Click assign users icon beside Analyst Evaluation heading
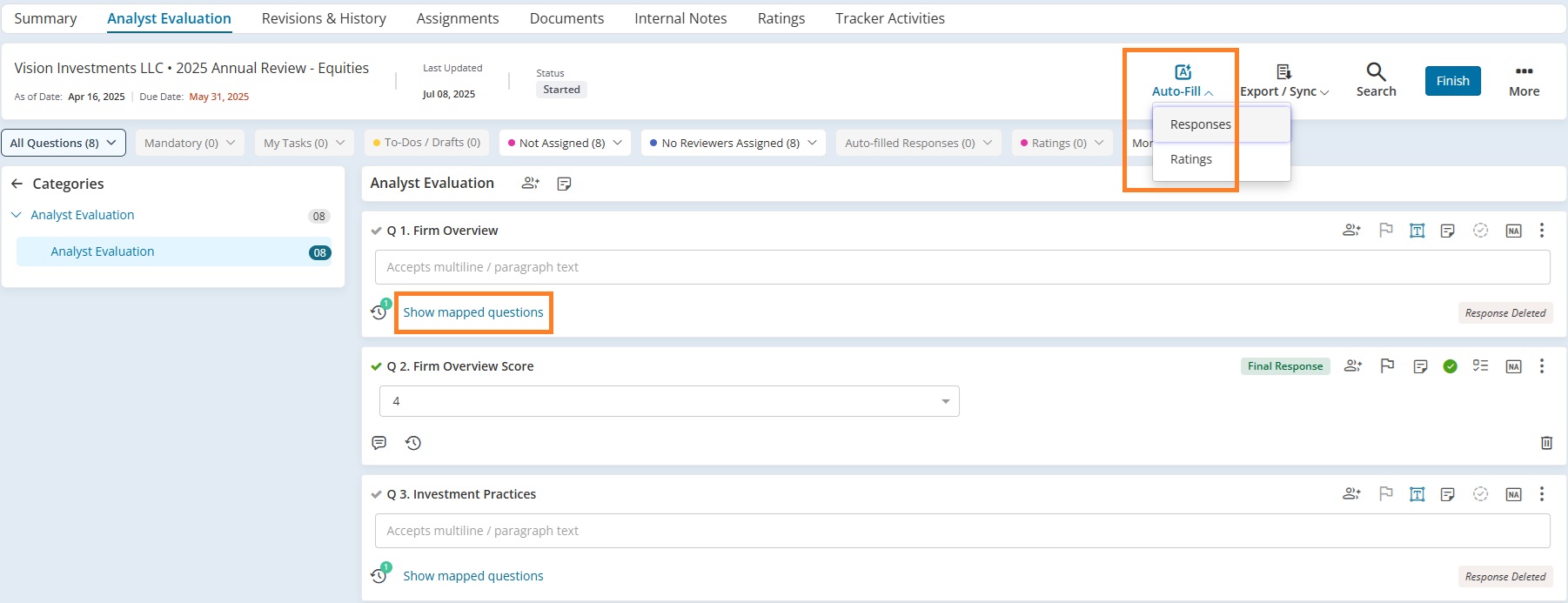This screenshot has height=603, width=1568. click(x=530, y=184)
